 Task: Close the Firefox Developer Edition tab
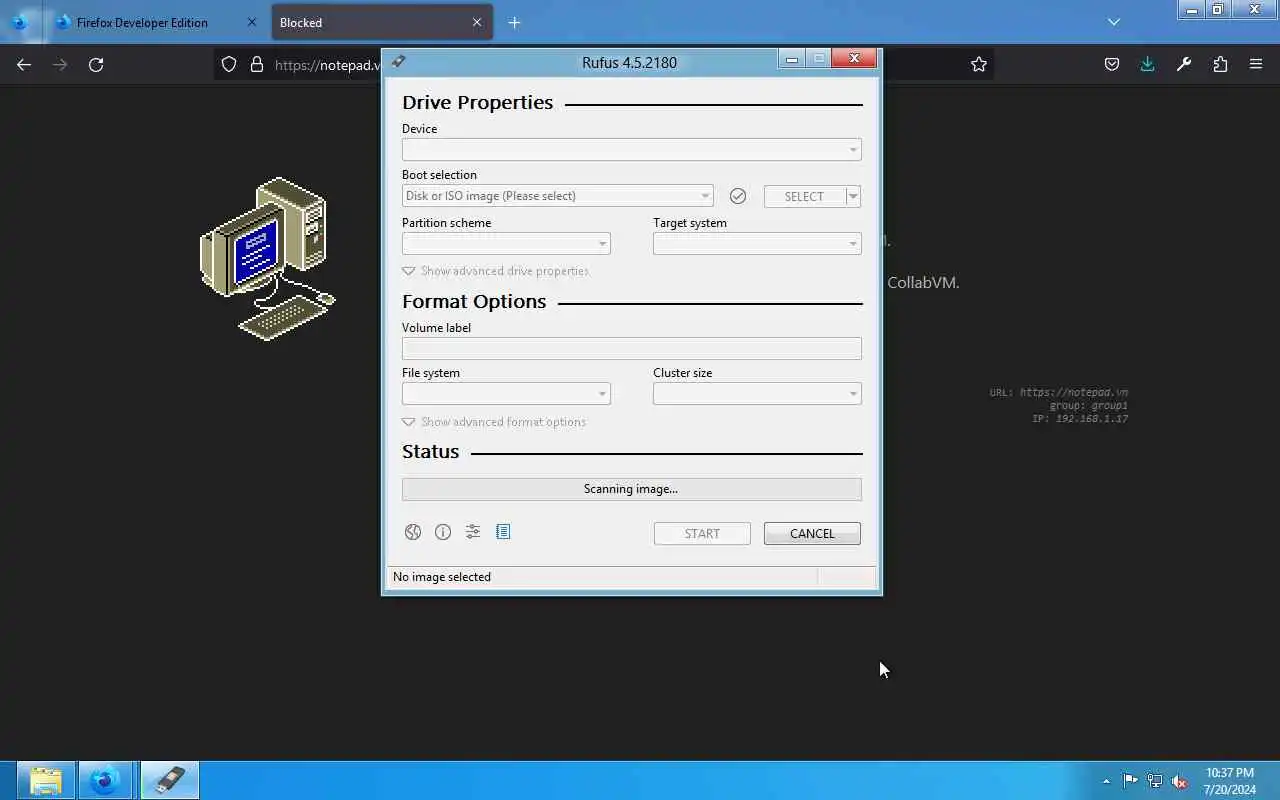pyautogui.click(x=252, y=22)
